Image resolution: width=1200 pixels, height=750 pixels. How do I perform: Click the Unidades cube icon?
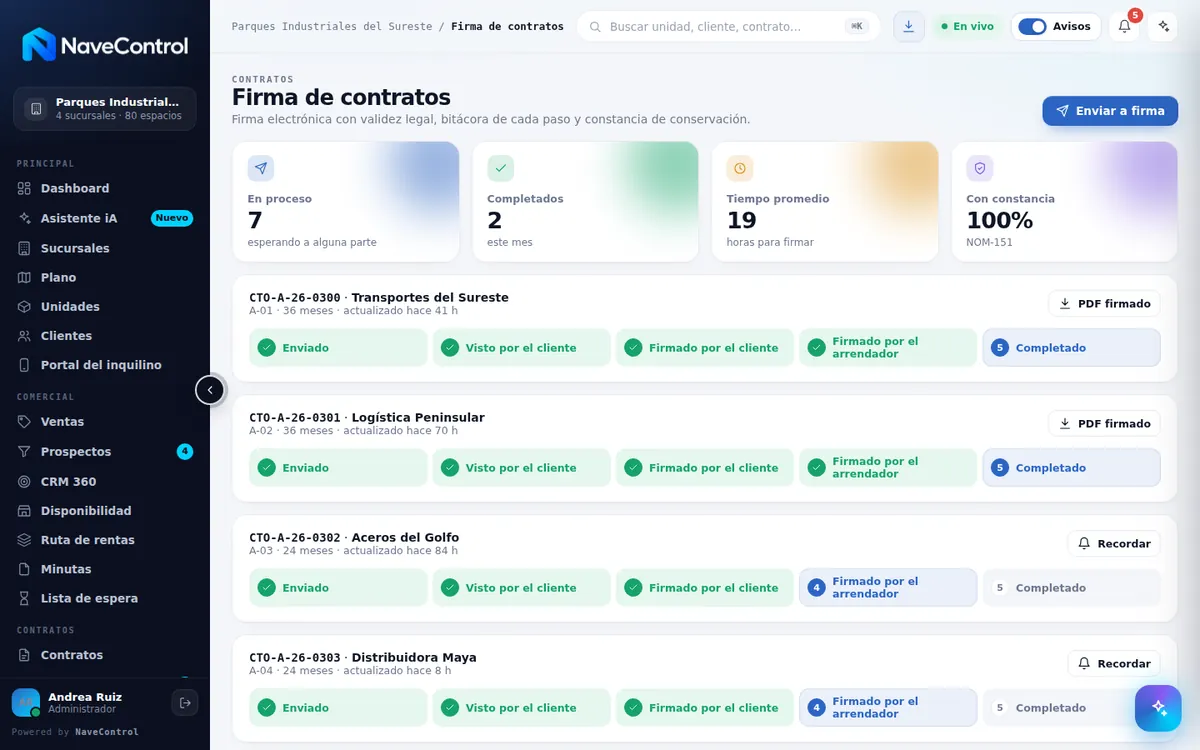click(25, 306)
